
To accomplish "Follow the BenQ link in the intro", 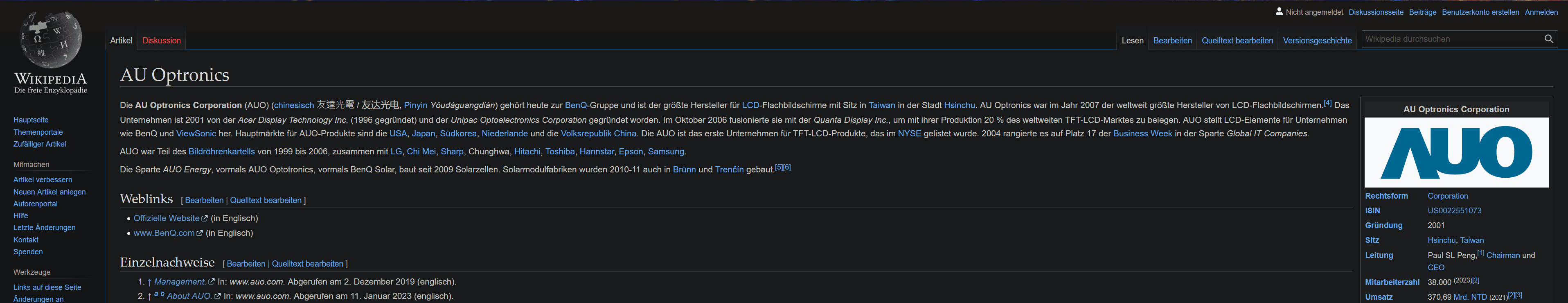I will coord(576,106).
